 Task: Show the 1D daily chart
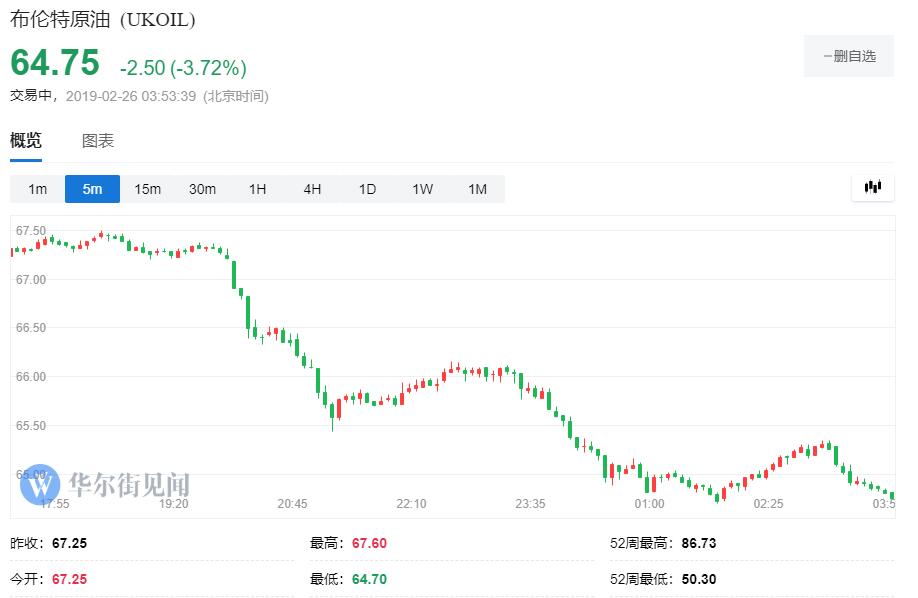click(x=367, y=189)
